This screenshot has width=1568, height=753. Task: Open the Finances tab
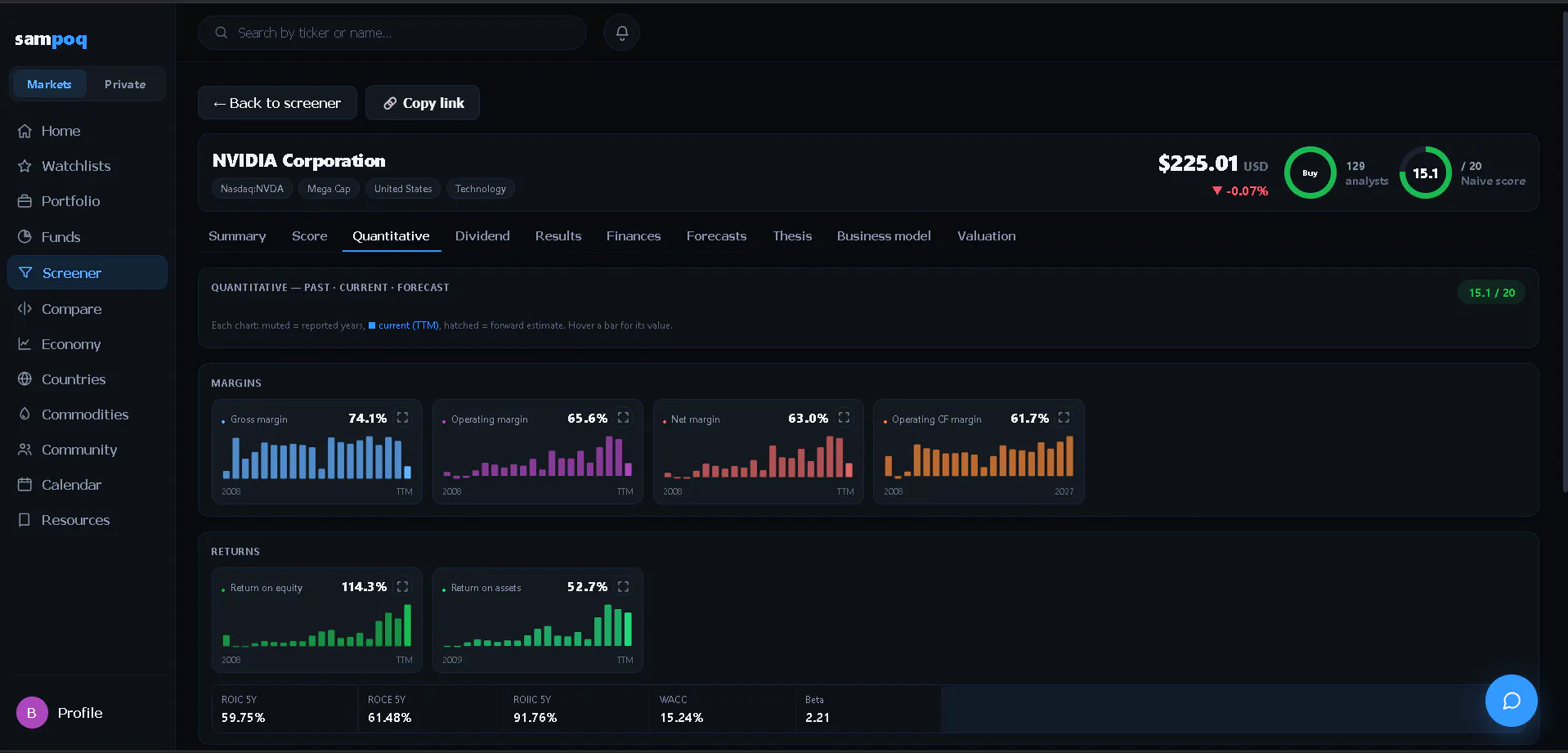[634, 236]
